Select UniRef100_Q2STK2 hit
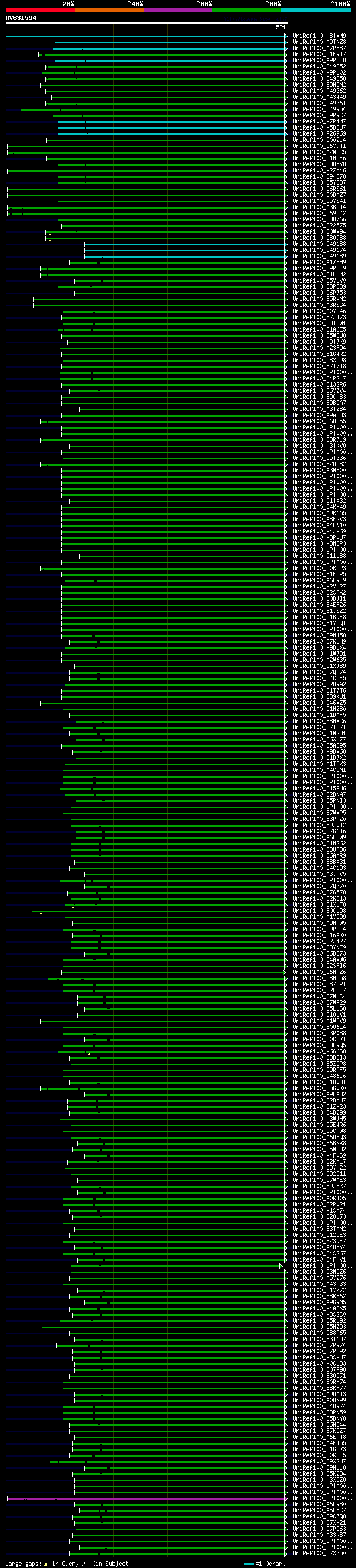Viewport: 356px width, 1568px height. 319,592
